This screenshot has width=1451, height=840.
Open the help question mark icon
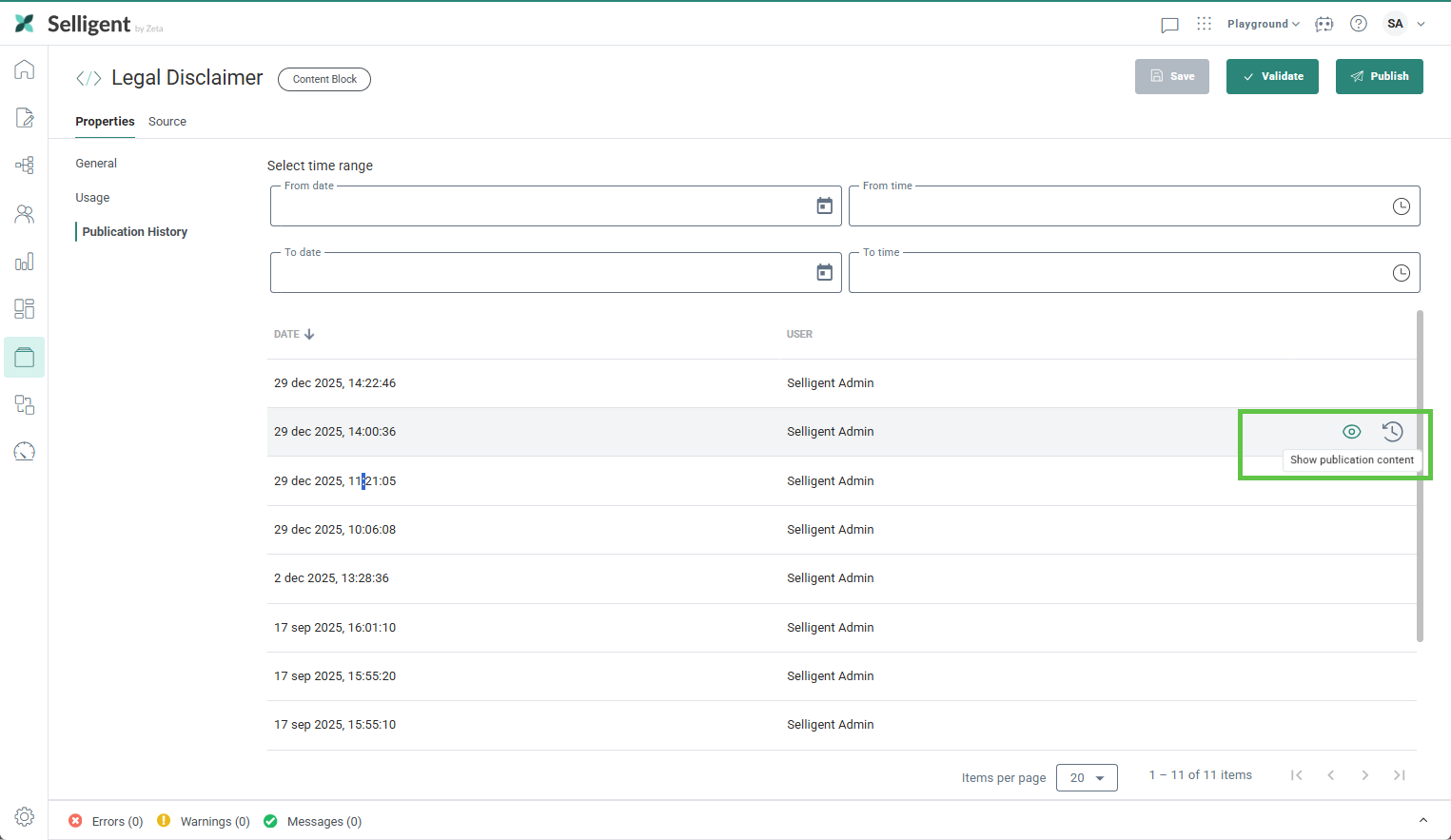point(1359,24)
